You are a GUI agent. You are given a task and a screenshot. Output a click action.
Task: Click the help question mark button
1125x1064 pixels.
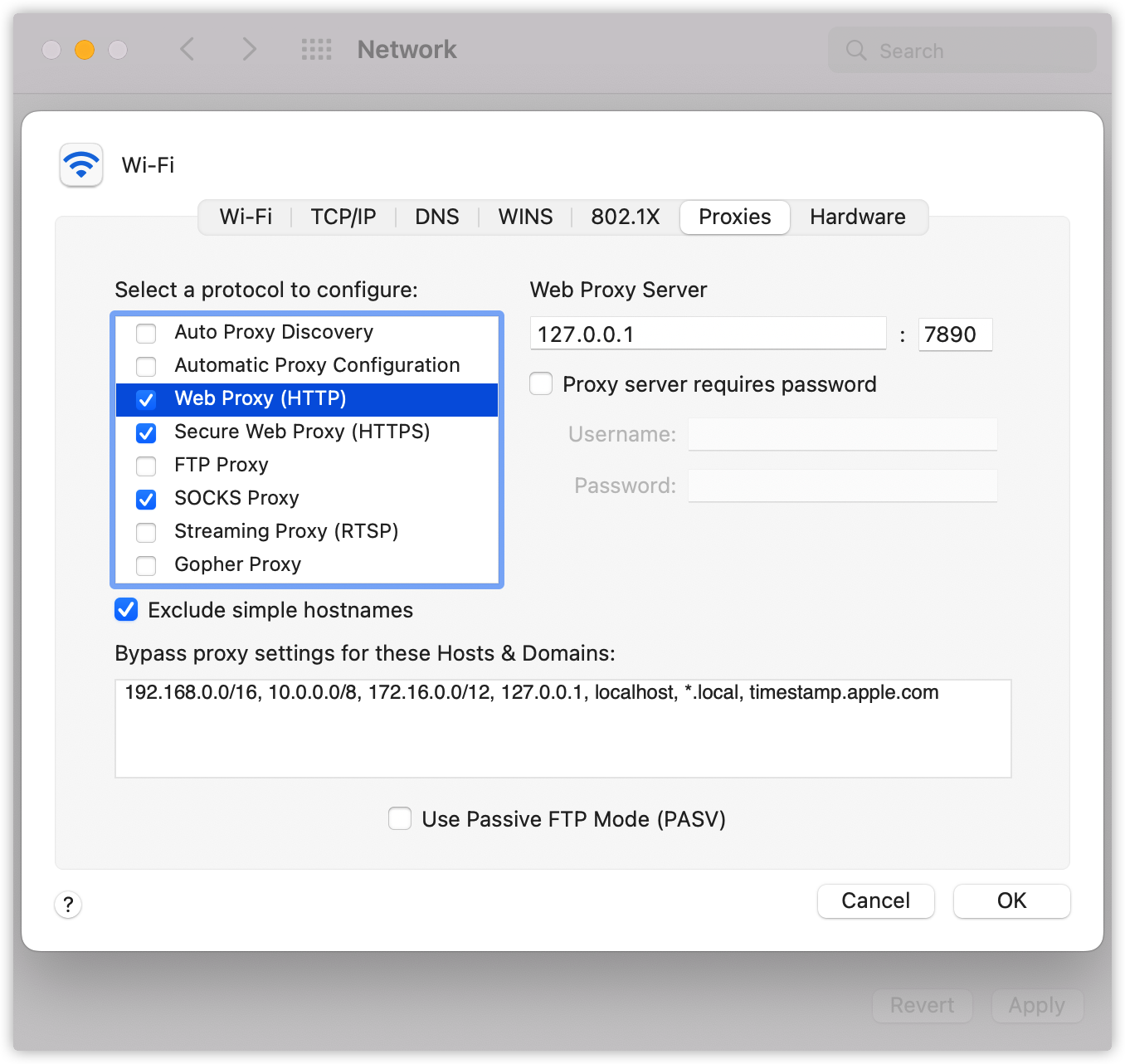point(68,904)
